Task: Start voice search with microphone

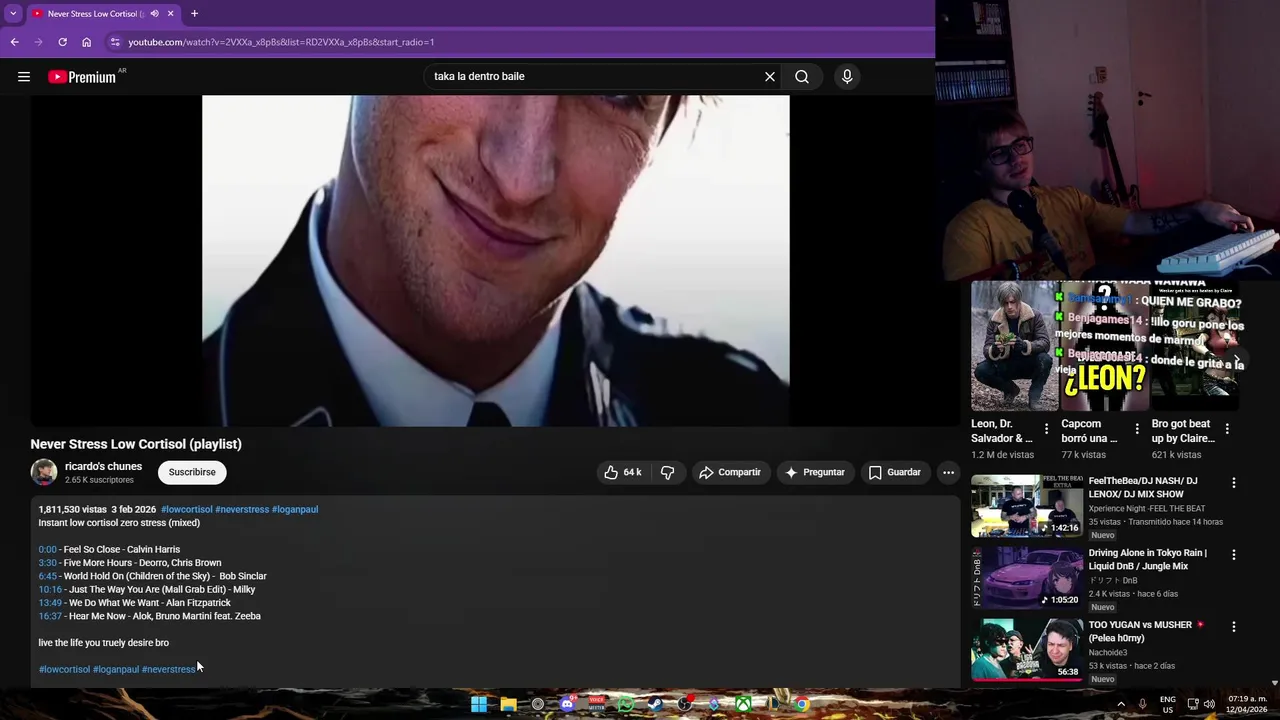Action: [x=847, y=76]
